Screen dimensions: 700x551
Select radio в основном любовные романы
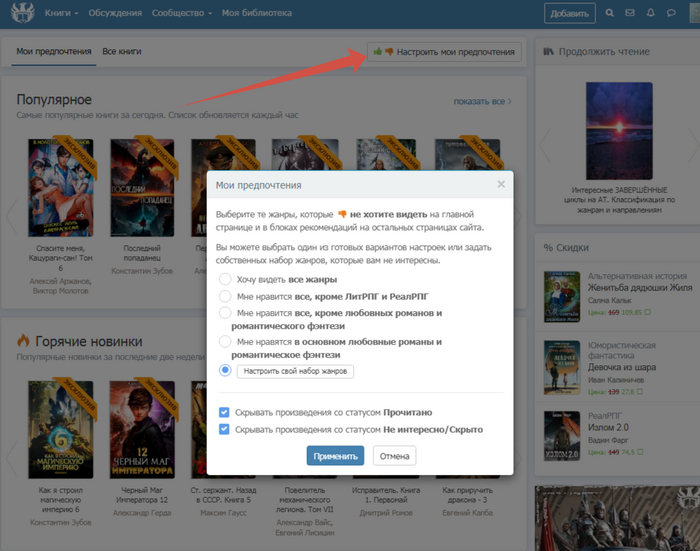pyautogui.click(x=225, y=342)
